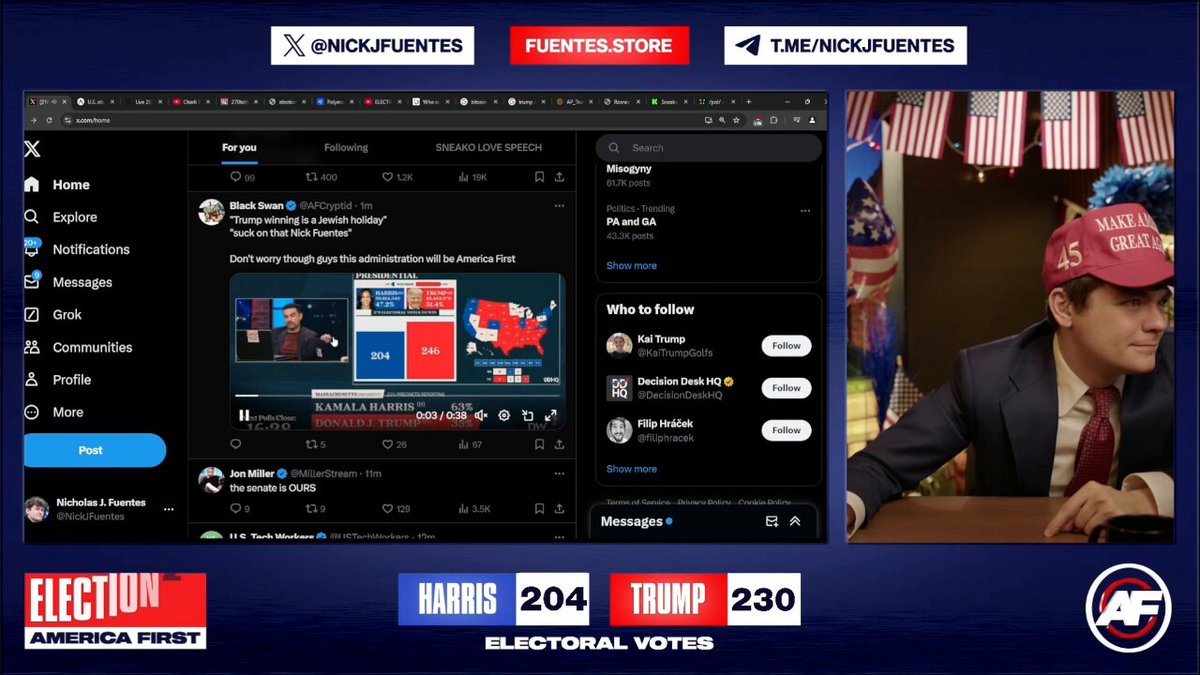This screenshot has width=1200, height=675.
Task: View analytics of the top post showing 19K
Action: click(x=472, y=177)
